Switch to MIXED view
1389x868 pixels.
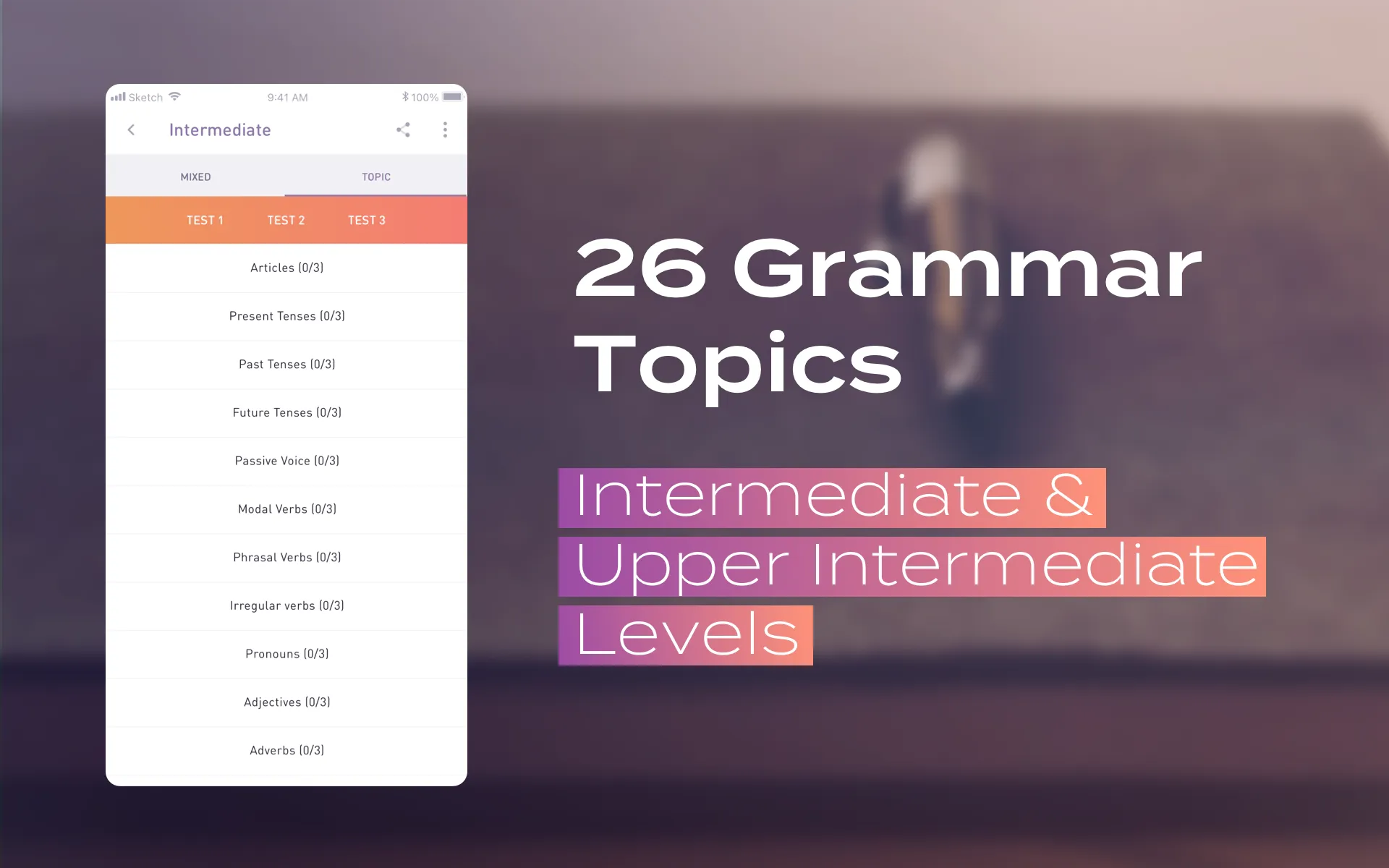coord(195,176)
